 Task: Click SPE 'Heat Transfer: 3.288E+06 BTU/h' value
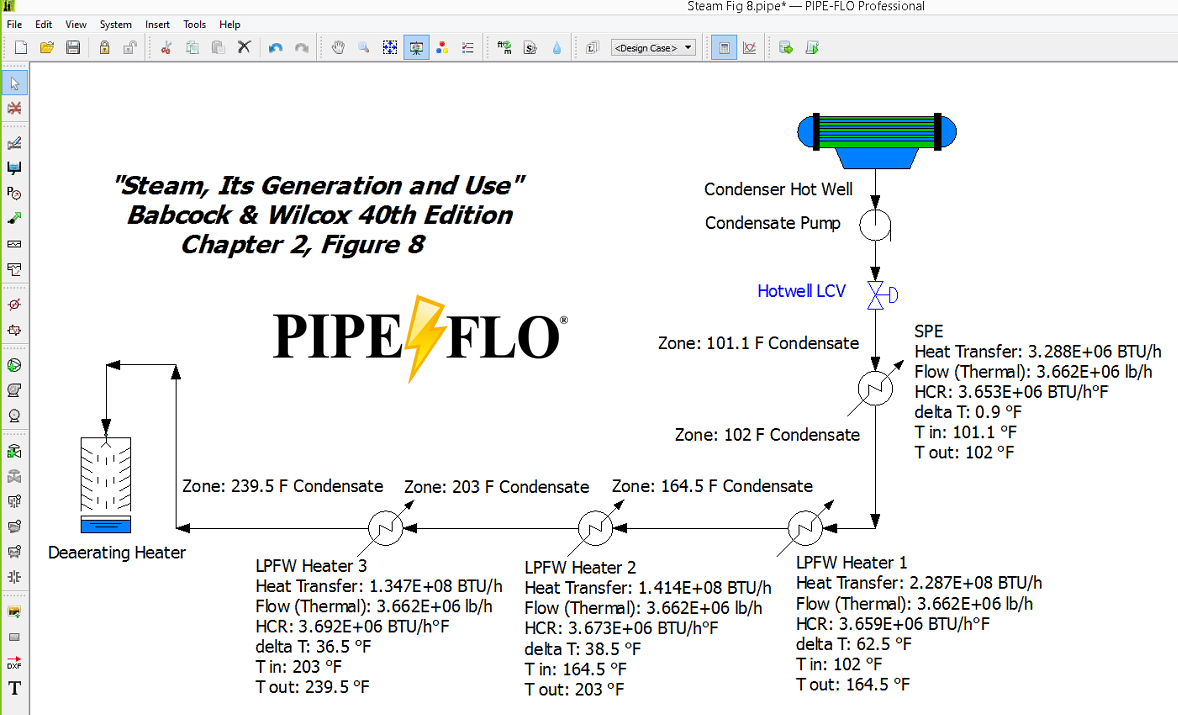pos(1038,351)
